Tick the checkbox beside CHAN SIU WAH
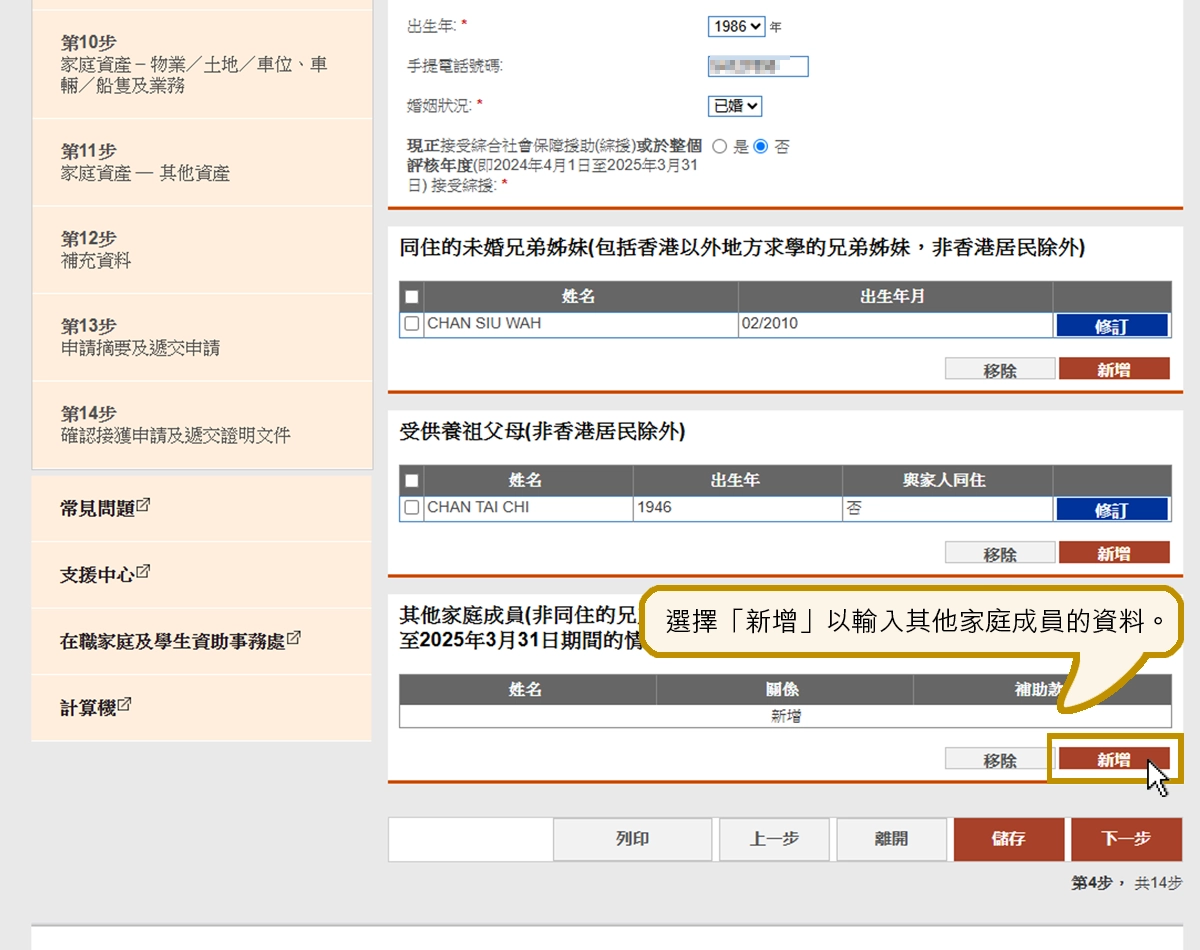Screen dimensions: 1200x950 [x=411, y=324]
